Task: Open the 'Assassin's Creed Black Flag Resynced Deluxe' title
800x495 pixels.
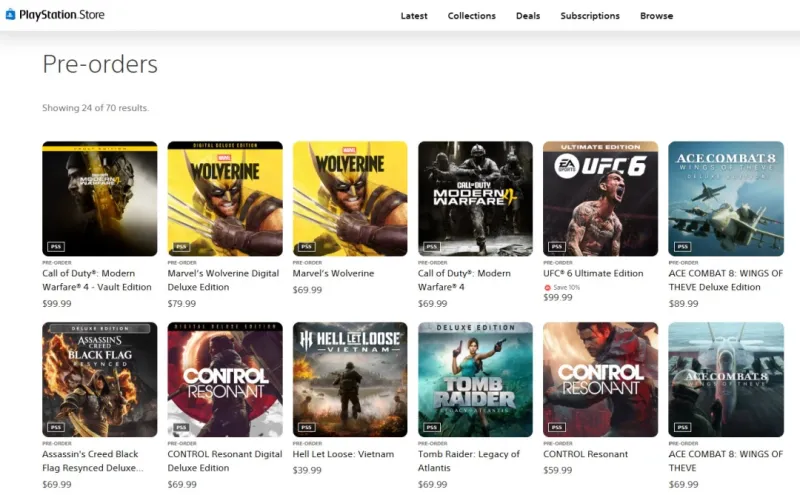Action: (x=93, y=461)
